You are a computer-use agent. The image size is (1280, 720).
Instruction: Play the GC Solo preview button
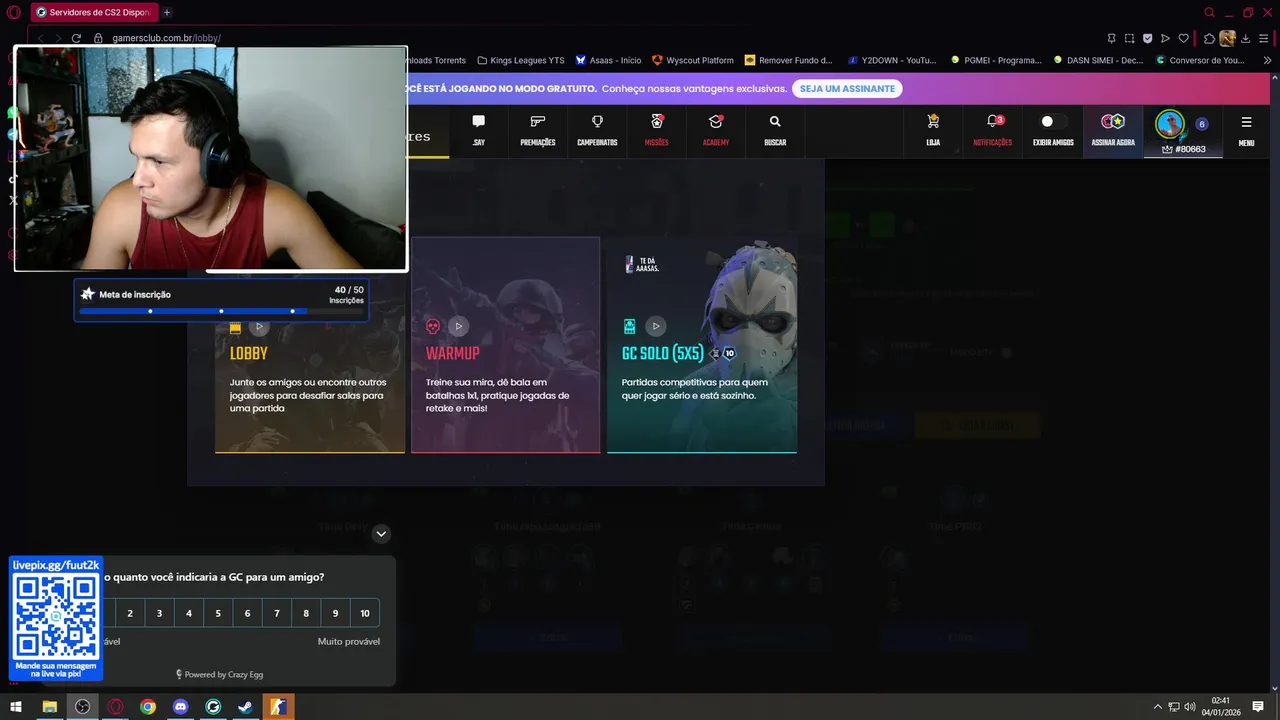tap(655, 326)
